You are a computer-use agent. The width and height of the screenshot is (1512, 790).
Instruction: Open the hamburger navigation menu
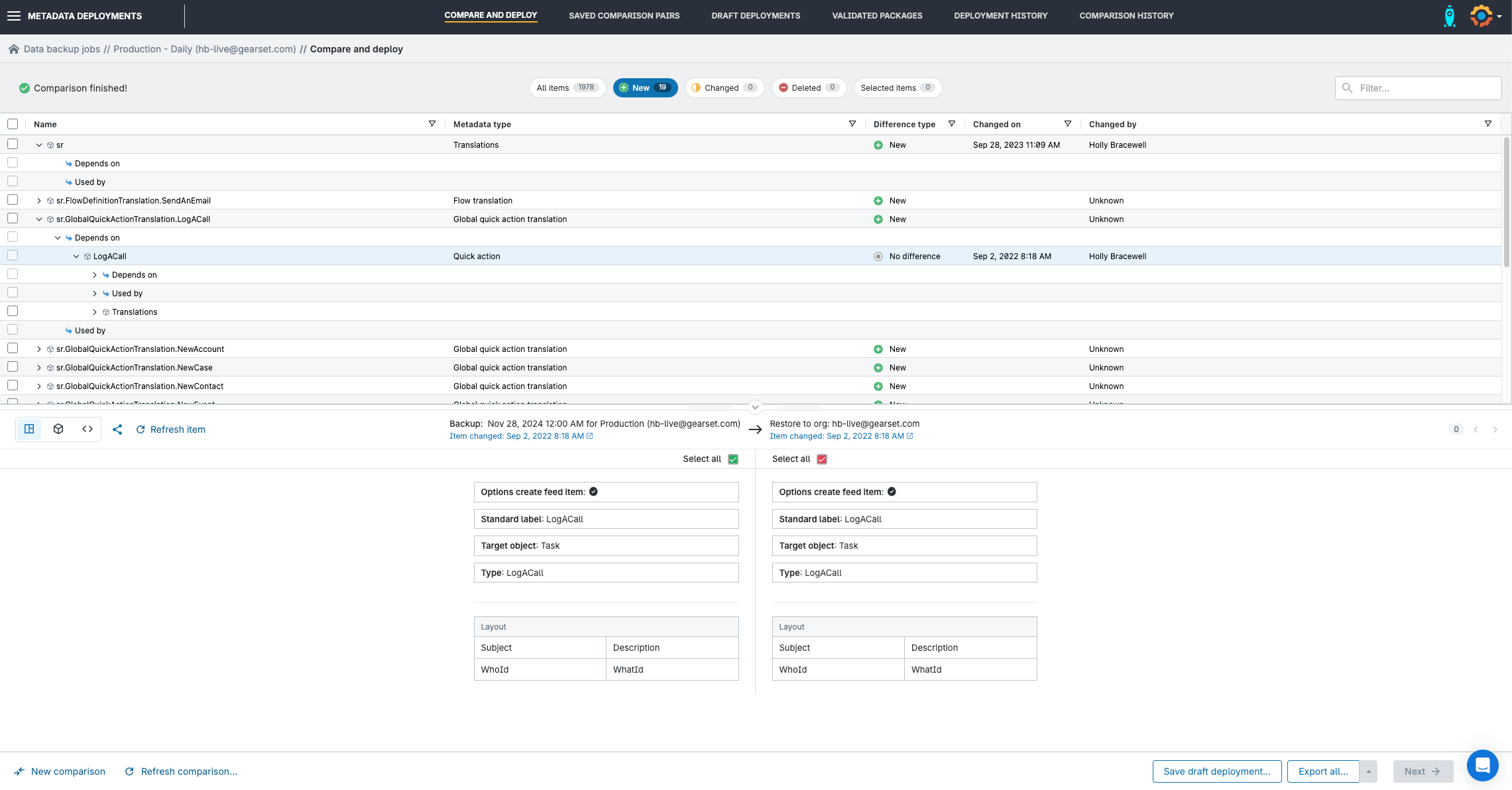click(x=13, y=16)
